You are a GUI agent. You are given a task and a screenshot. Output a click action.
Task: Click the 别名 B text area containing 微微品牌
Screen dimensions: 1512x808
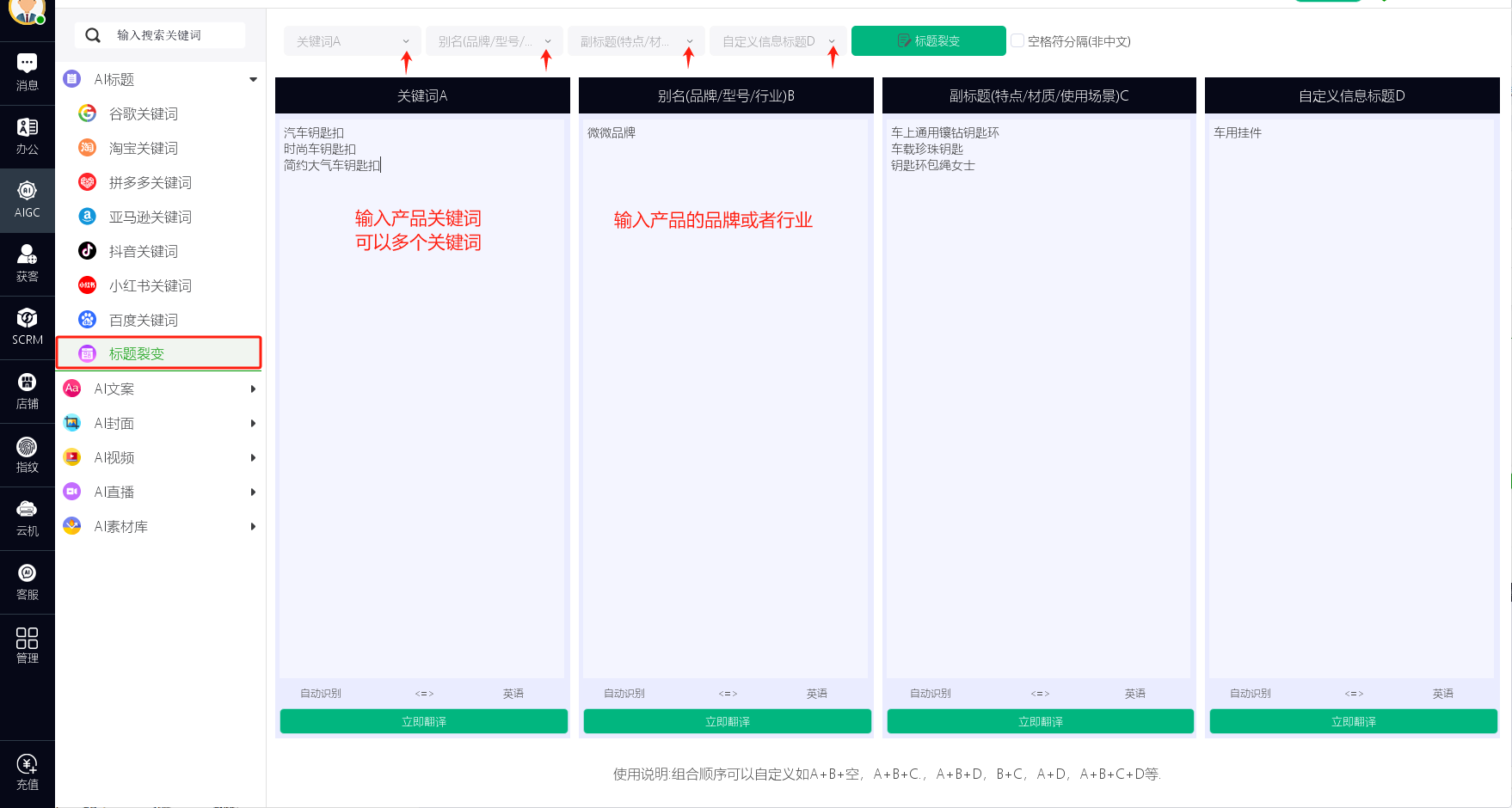(726, 398)
